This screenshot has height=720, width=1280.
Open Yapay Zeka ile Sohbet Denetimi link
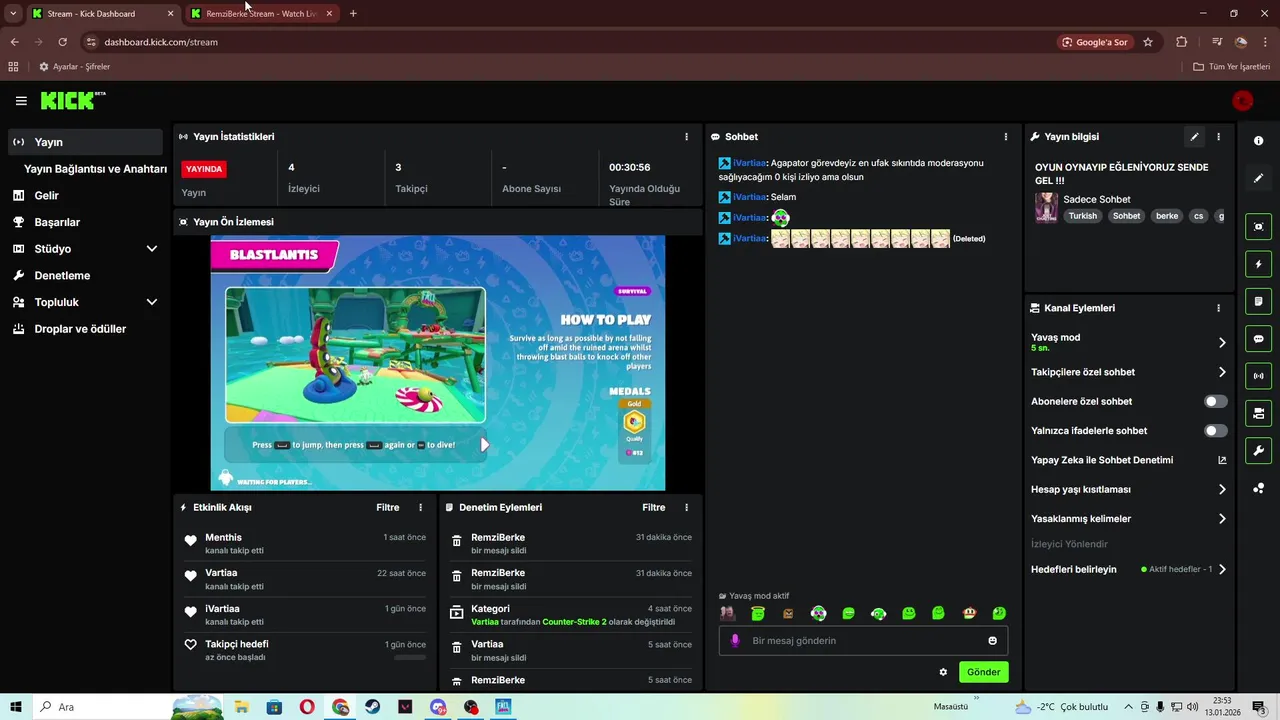pyautogui.click(x=1128, y=461)
